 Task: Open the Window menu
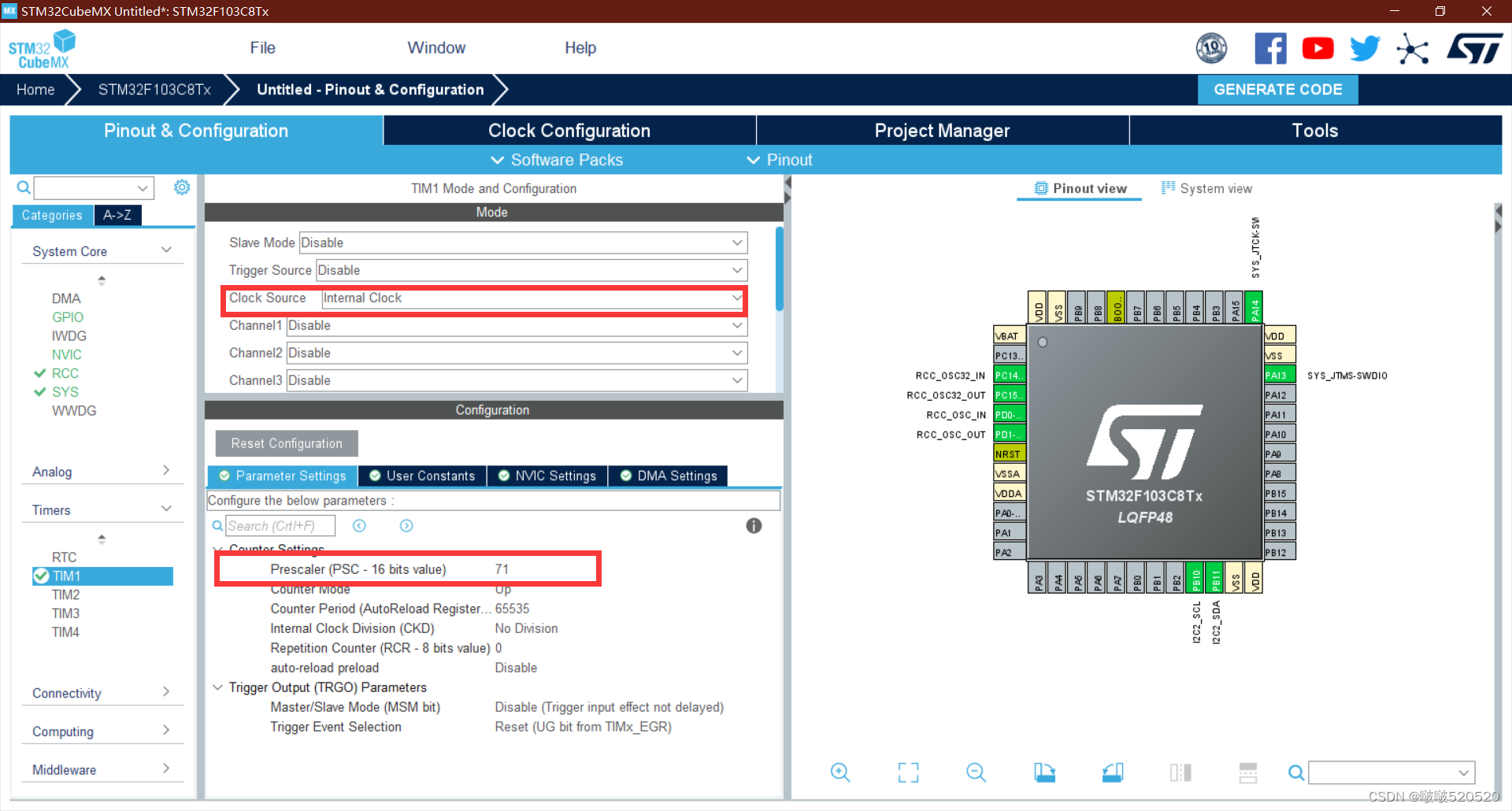436,48
